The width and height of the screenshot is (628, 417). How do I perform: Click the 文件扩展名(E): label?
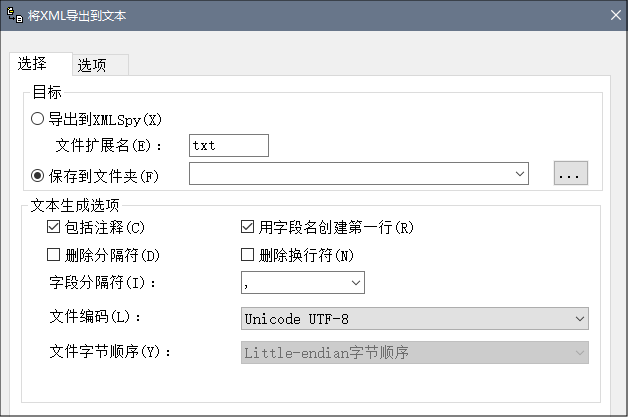click(109, 145)
